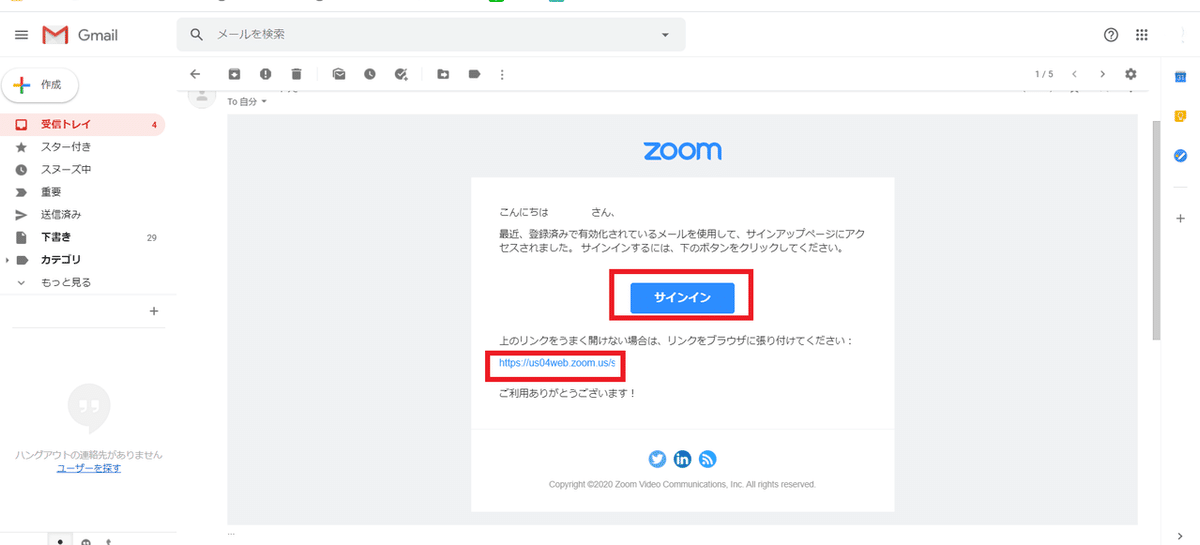Go to the older email arrow
The width and height of the screenshot is (1200, 545).
click(1102, 74)
